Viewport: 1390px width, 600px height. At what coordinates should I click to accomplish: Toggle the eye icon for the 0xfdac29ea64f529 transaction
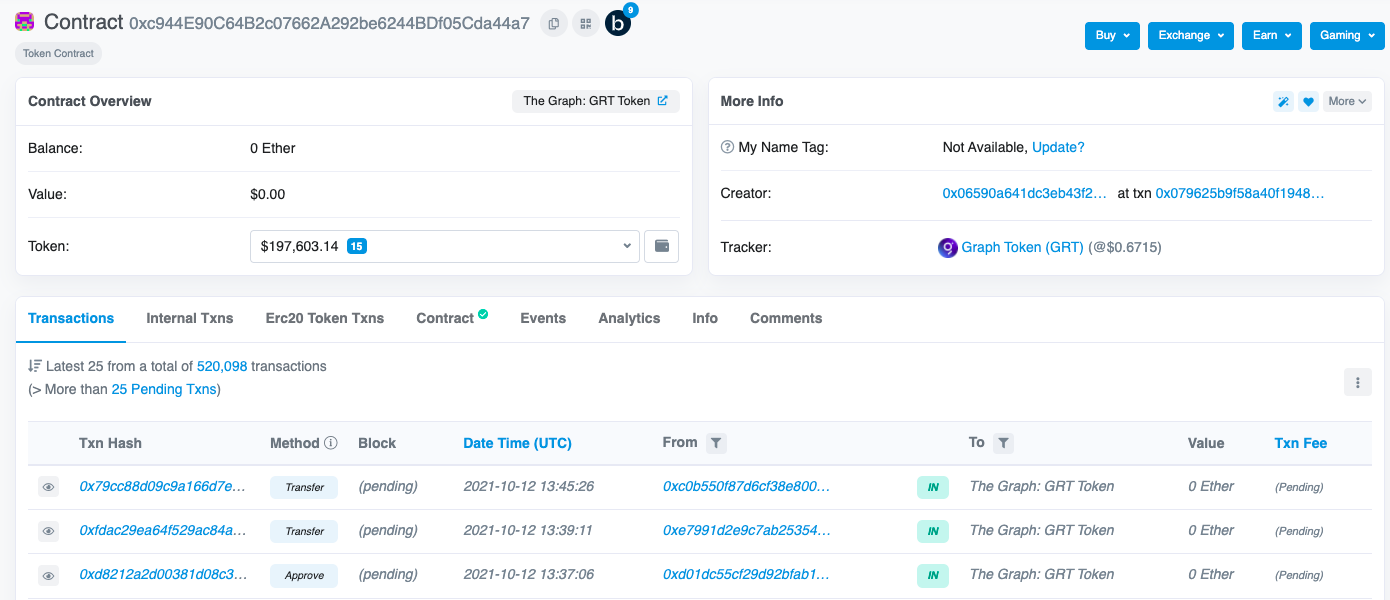pyautogui.click(x=48, y=531)
